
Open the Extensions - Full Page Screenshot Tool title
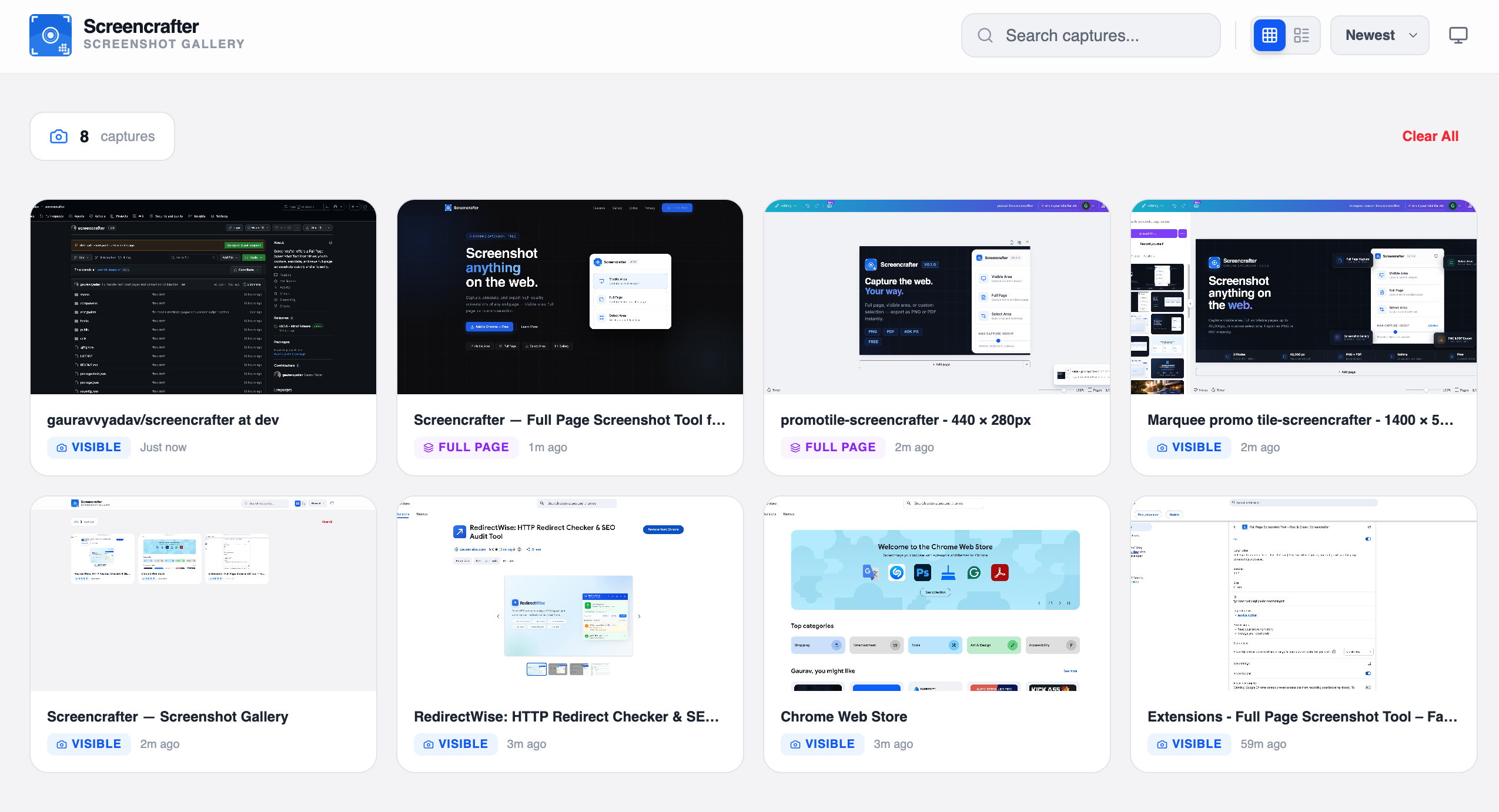pyautogui.click(x=1301, y=717)
